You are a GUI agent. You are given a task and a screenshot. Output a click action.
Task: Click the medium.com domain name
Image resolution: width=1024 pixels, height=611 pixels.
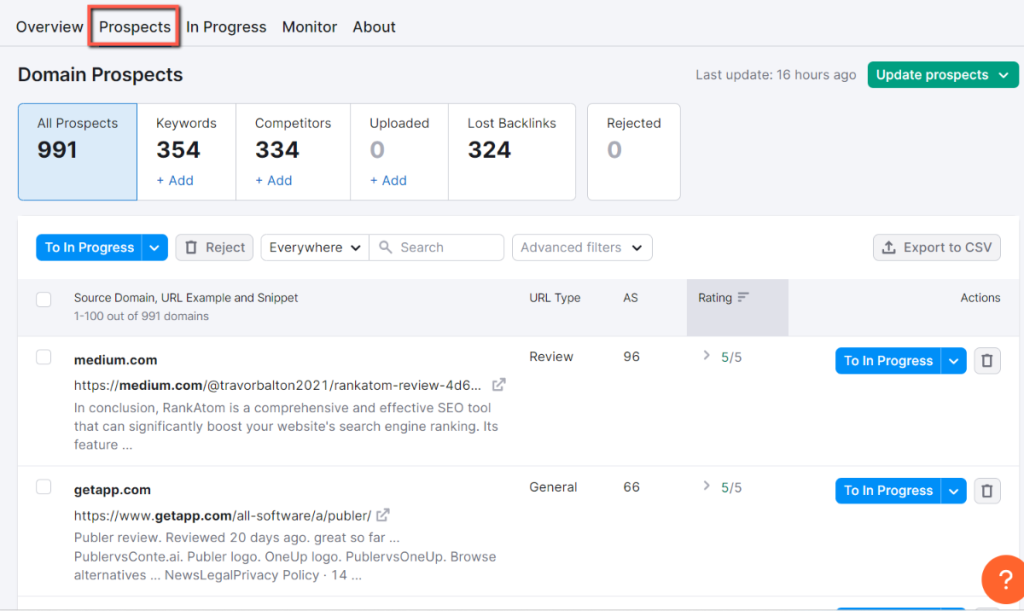(x=115, y=360)
